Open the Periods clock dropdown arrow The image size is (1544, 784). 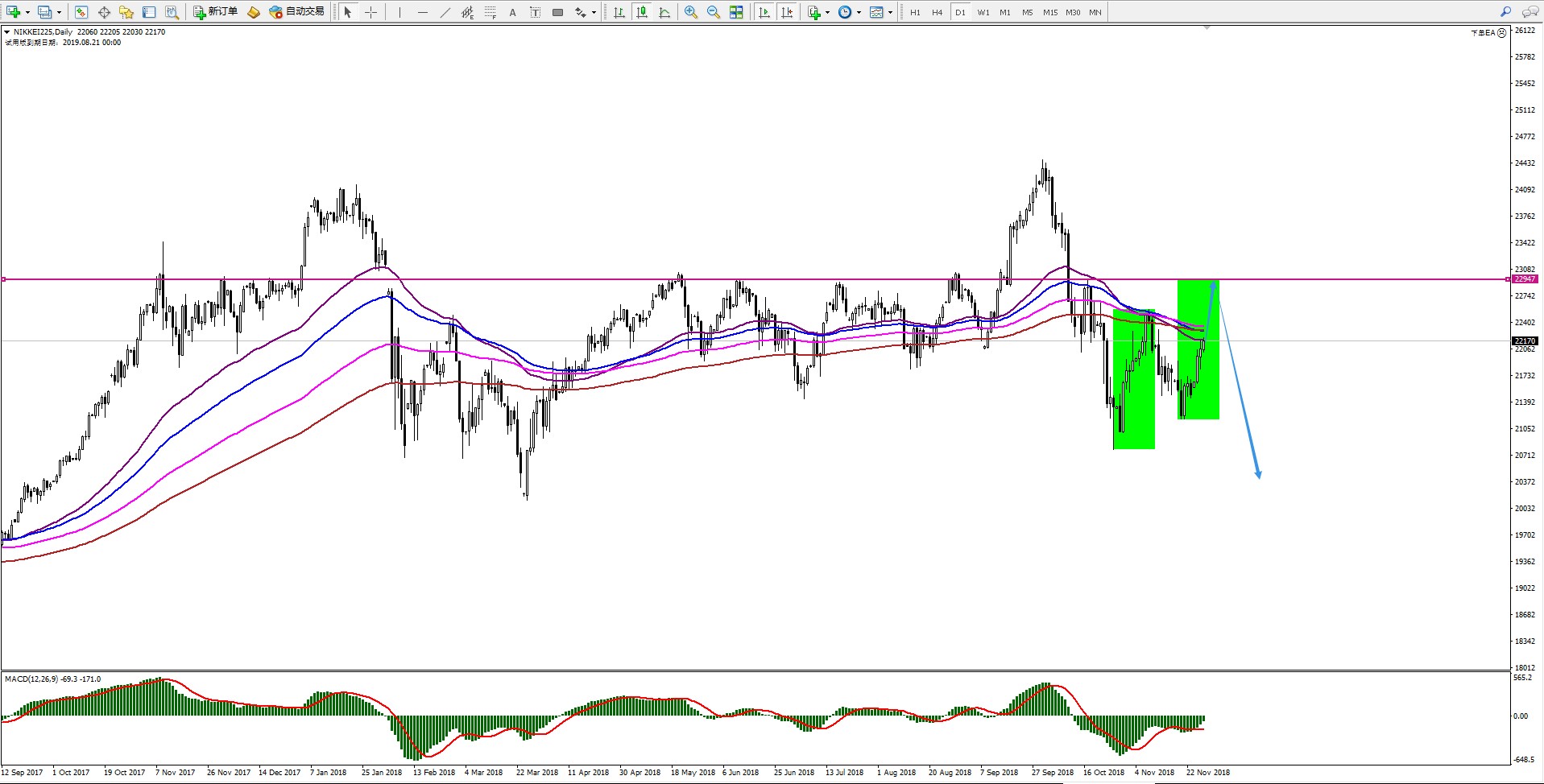click(x=859, y=12)
